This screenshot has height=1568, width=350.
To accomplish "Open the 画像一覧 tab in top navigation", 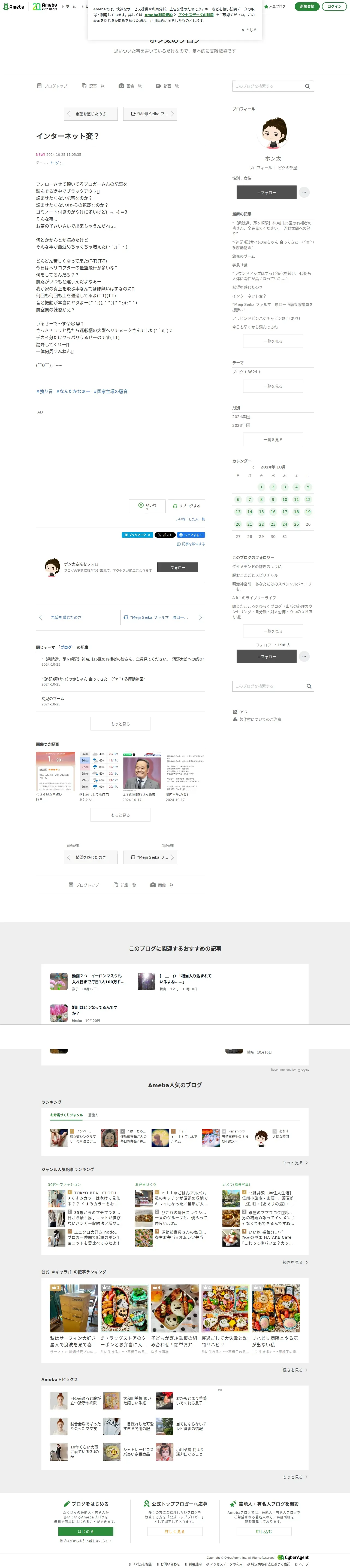I will (x=130, y=86).
